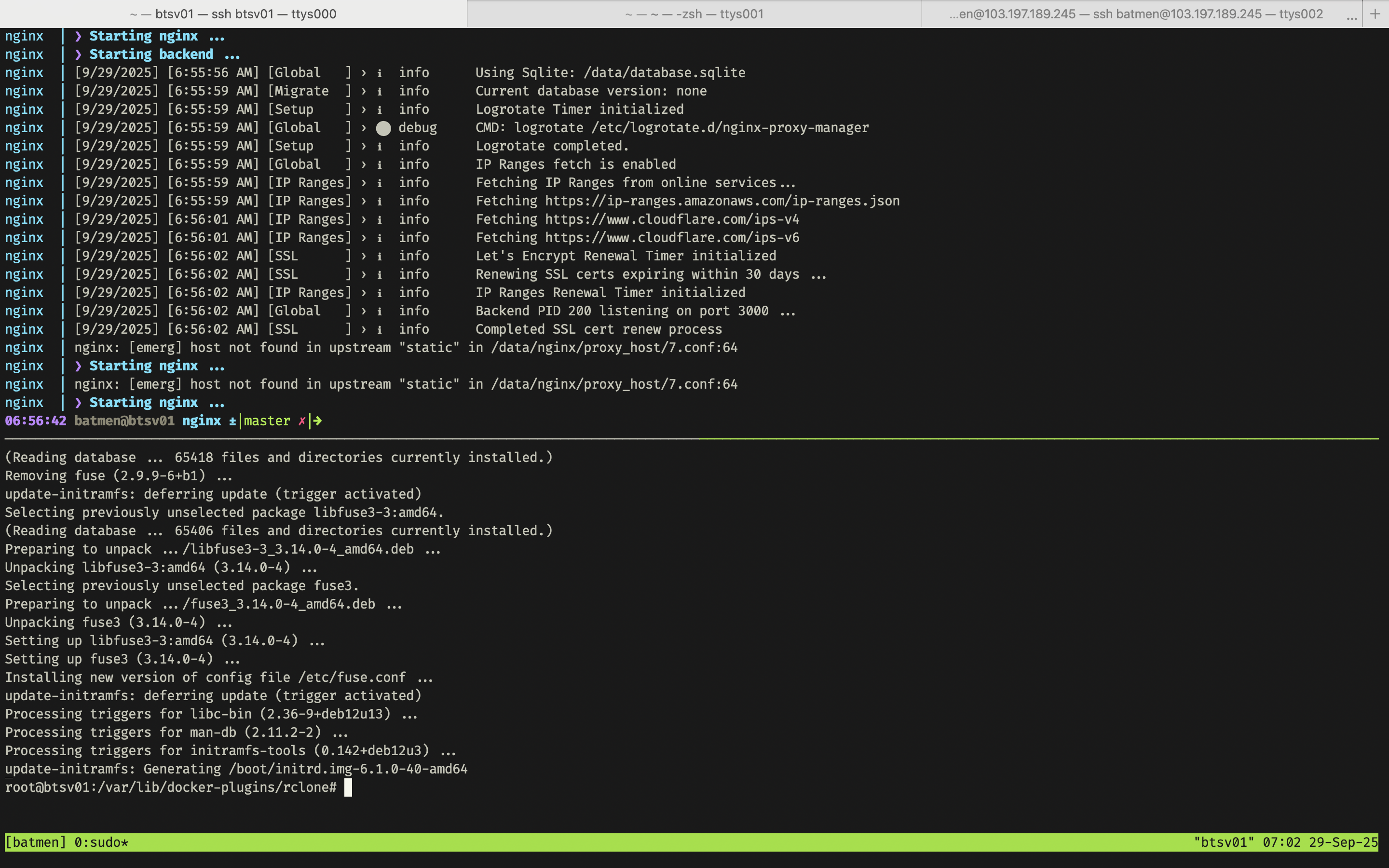
Task: Switch to the -zsh ttys001 tab
Action: pyautogui.click(x=694, y=14)
